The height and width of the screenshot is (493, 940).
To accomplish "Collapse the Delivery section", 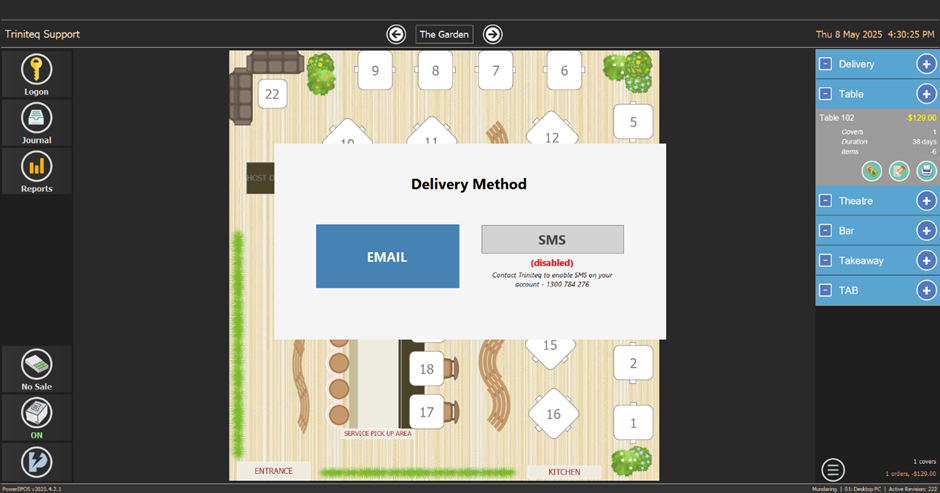I will click(825, 64).
